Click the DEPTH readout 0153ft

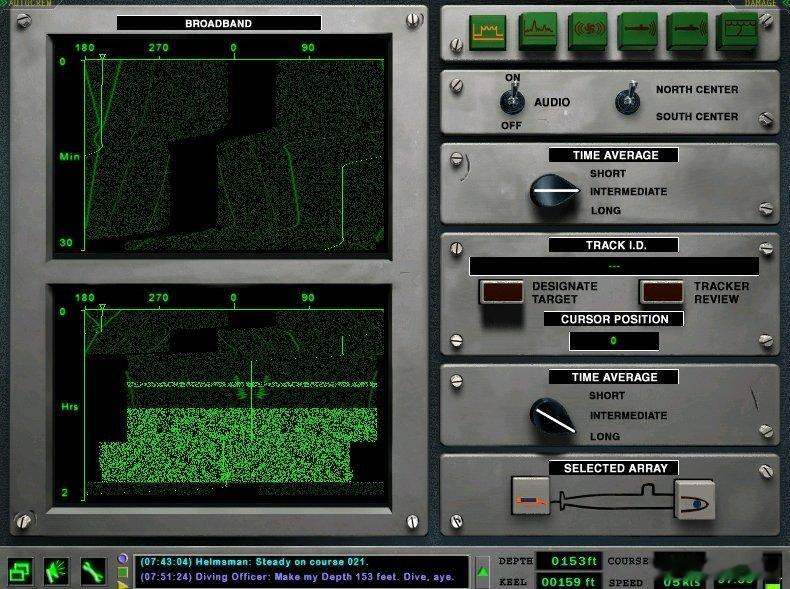point(568,561)
